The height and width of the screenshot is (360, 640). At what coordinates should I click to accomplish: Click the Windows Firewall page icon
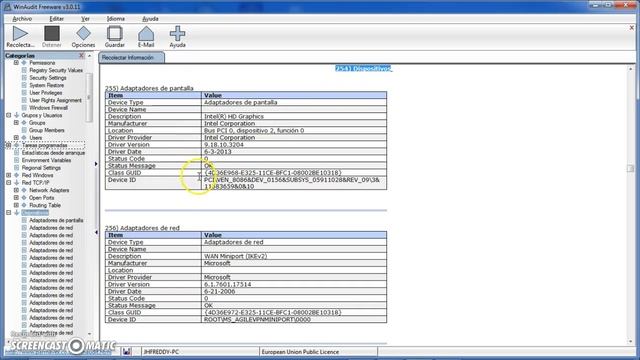[x=24, y=108]
